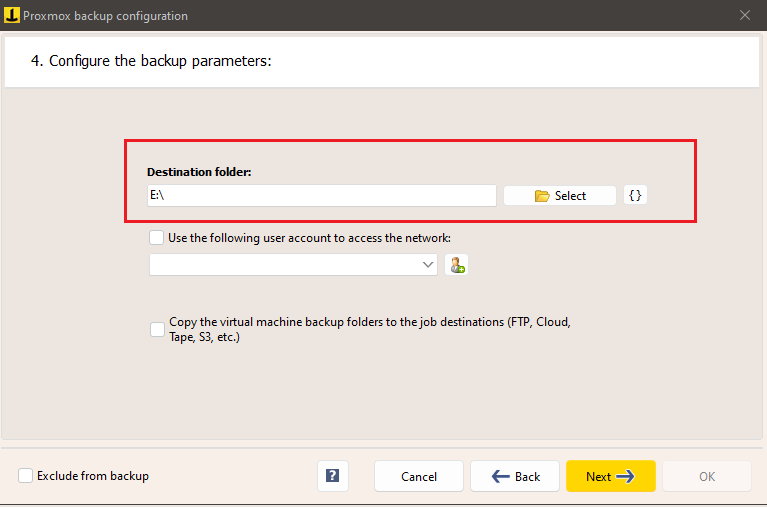767x508 pixels.
Task: Click the yellow folder icon on Select
Action: coord(542,196)
